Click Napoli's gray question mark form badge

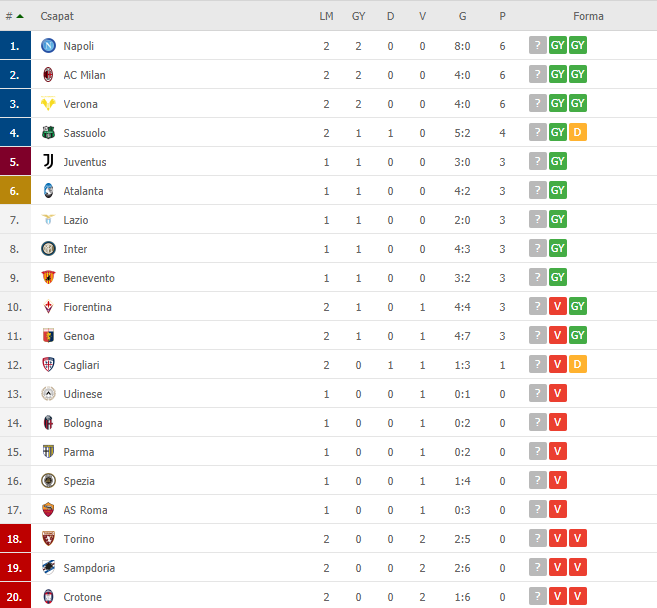[x=538, y=45]
